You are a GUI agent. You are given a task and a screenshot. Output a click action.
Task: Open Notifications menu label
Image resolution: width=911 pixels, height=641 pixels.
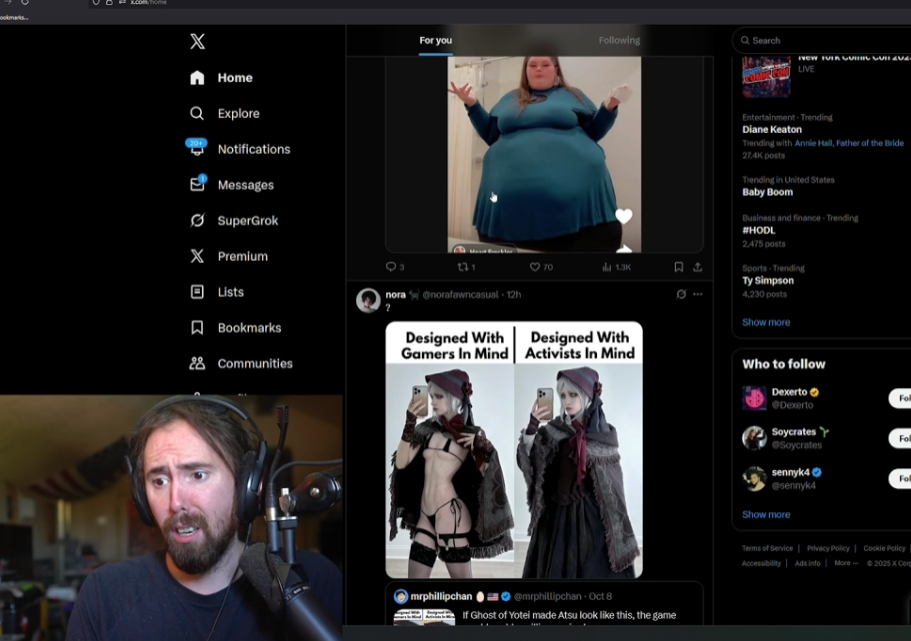tap(254, 149)
